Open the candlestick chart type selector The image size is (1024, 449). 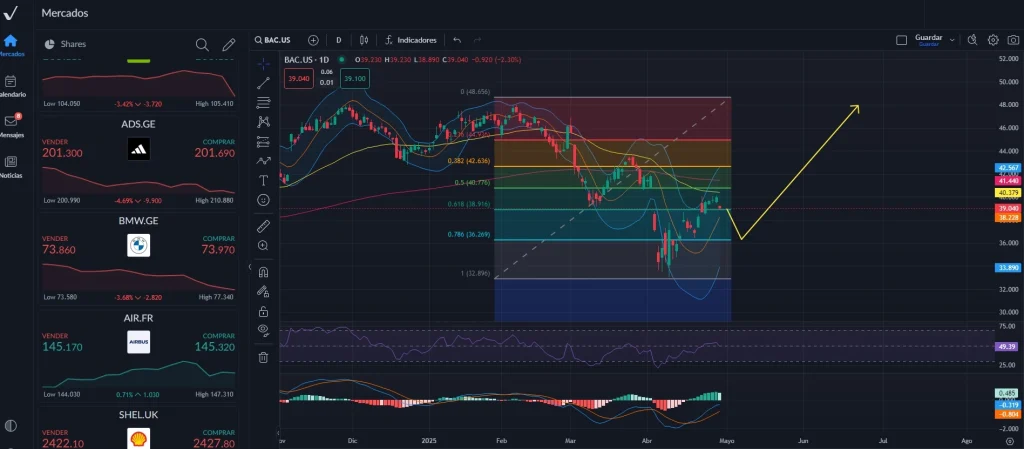click(x=364, y=40)
